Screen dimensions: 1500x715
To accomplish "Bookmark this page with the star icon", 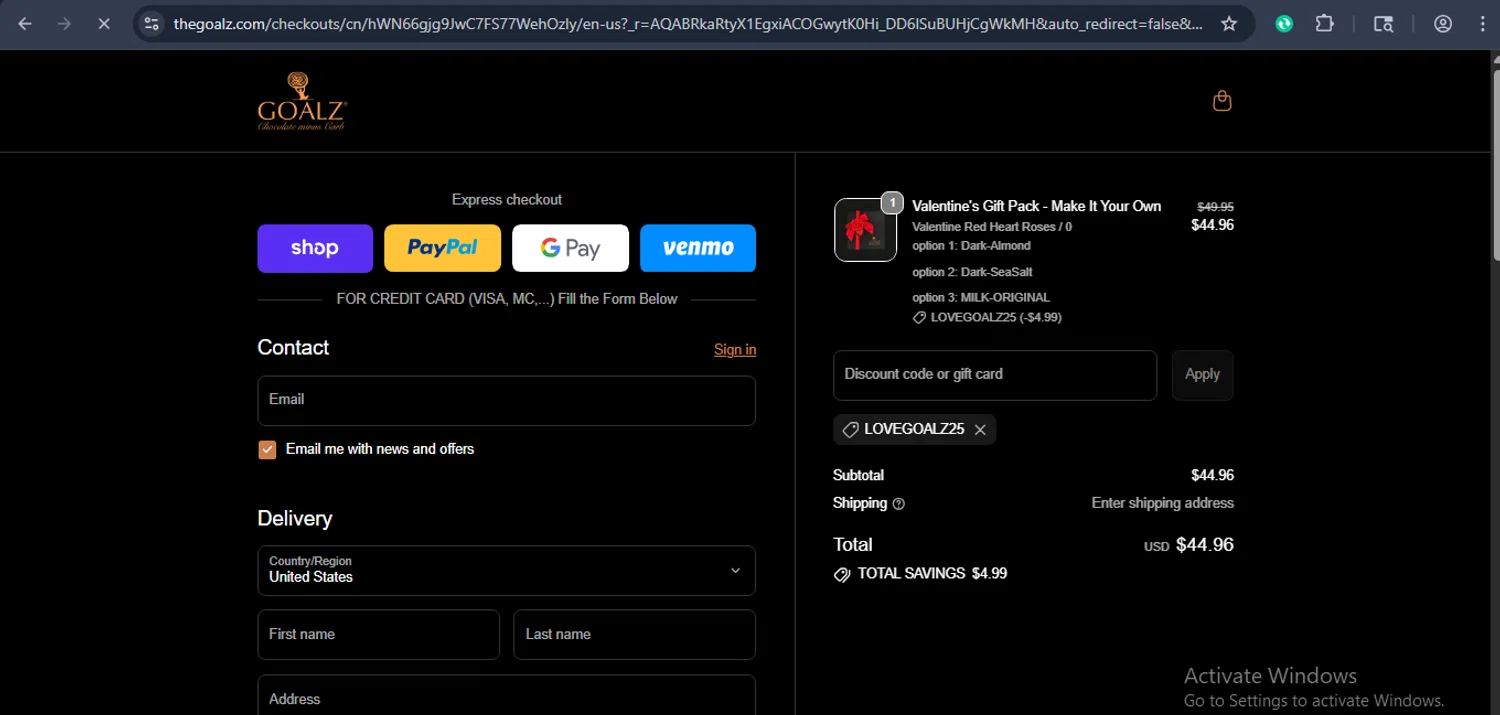I will [x=1229, y=24].
